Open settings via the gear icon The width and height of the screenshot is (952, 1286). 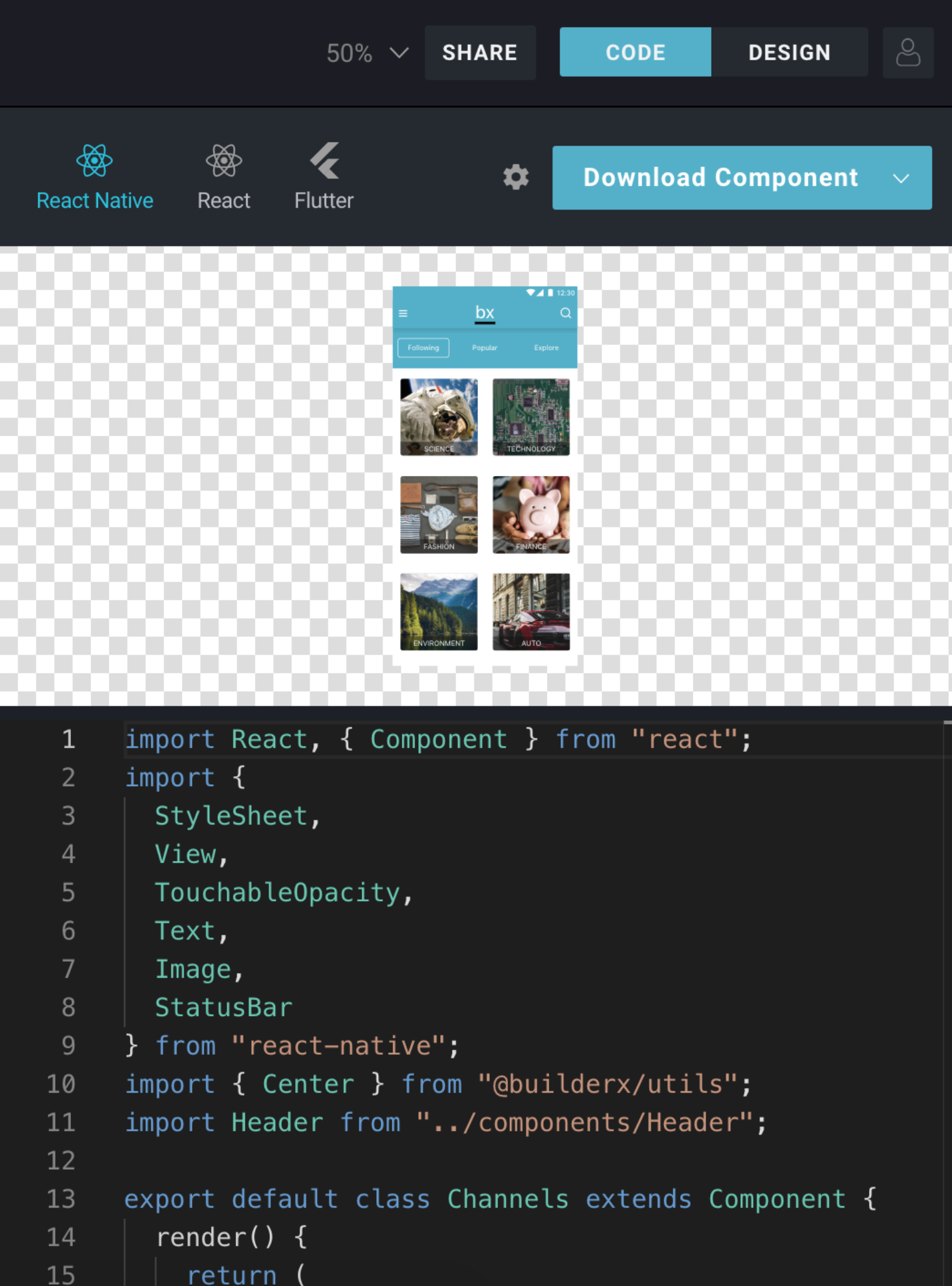coord(516,177)
